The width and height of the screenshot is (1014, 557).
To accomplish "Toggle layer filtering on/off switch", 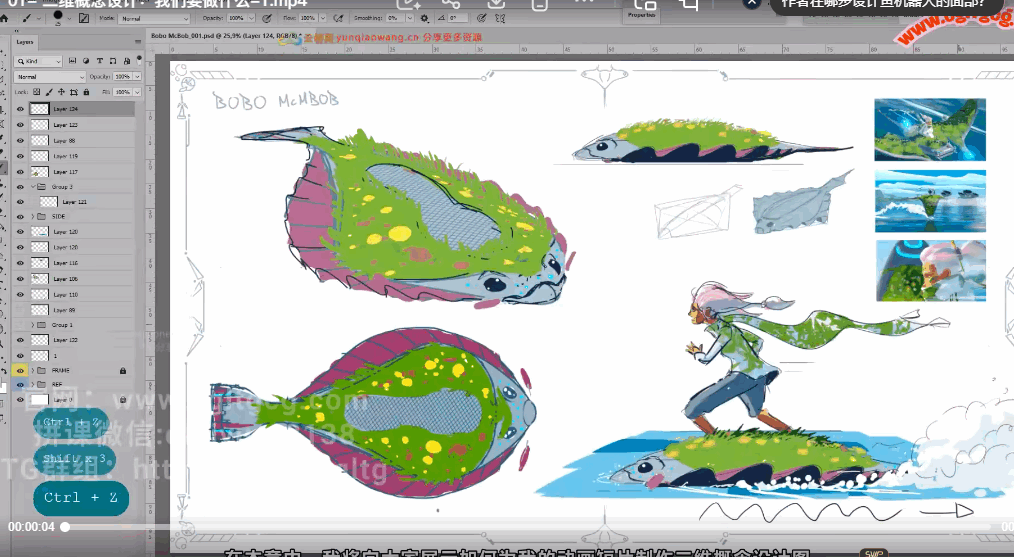I will [x=138, y=61].
